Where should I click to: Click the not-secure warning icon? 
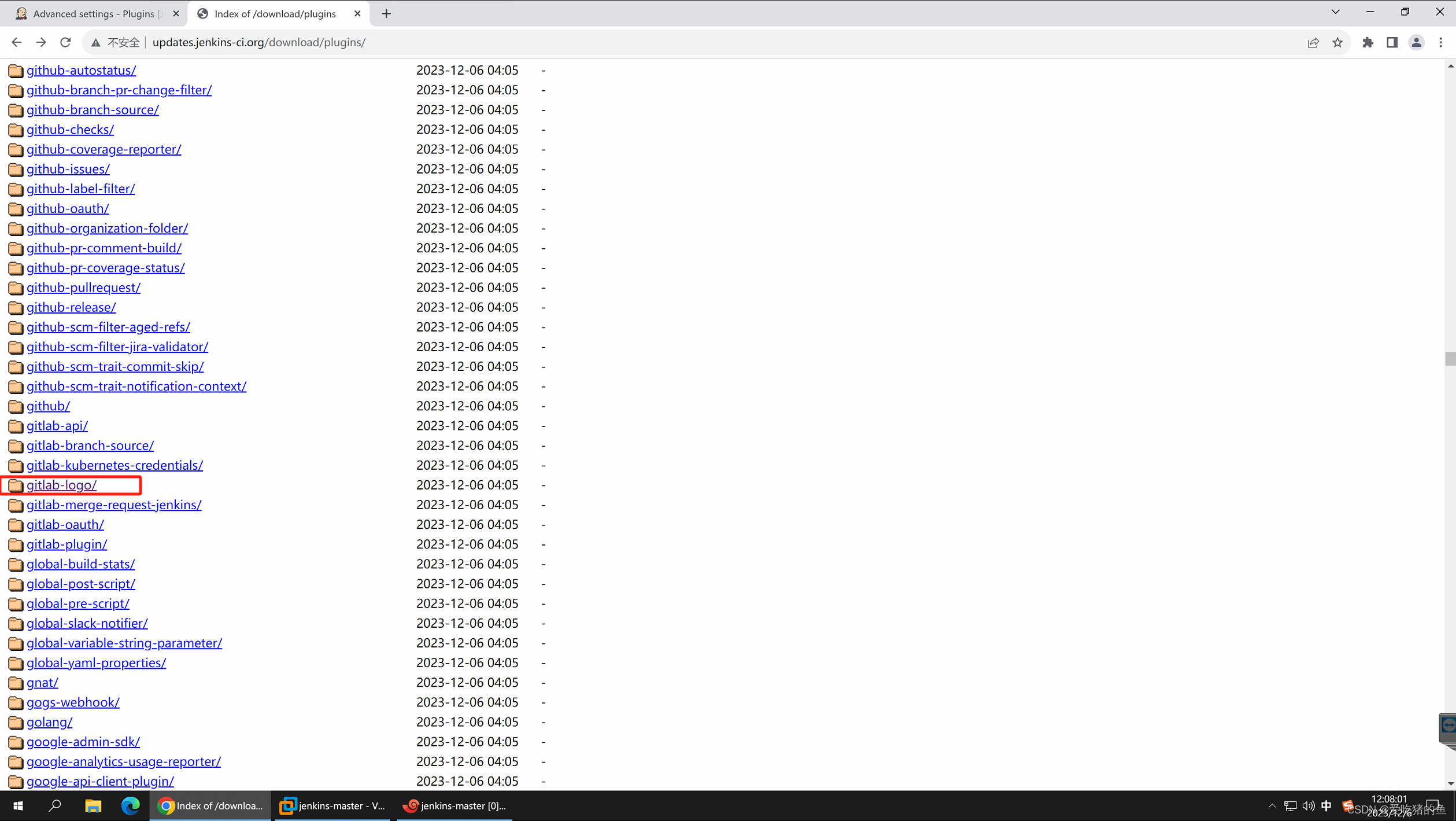point(95,42)
